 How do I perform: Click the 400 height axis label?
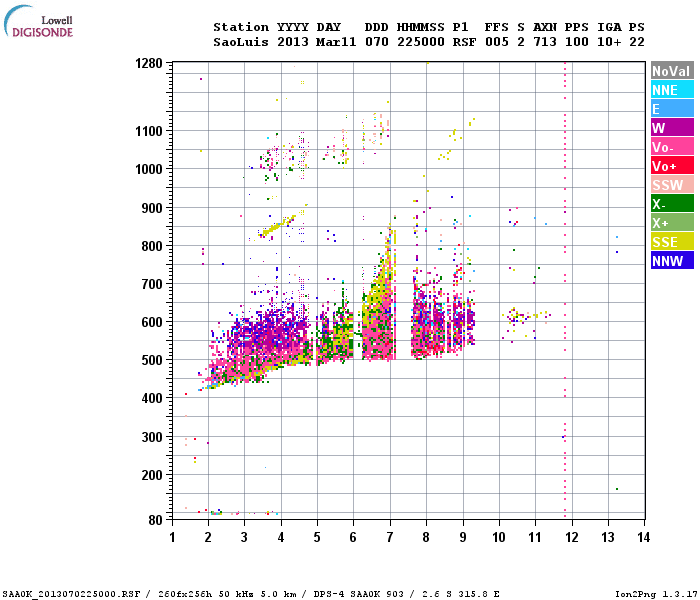point(152,398)
